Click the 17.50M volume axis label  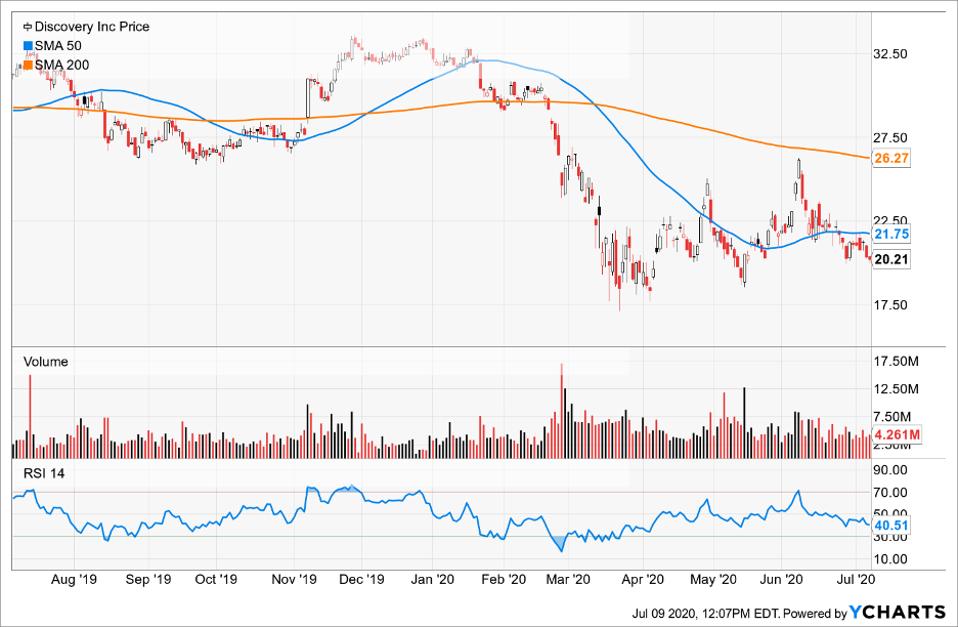(x=896, y=362)
